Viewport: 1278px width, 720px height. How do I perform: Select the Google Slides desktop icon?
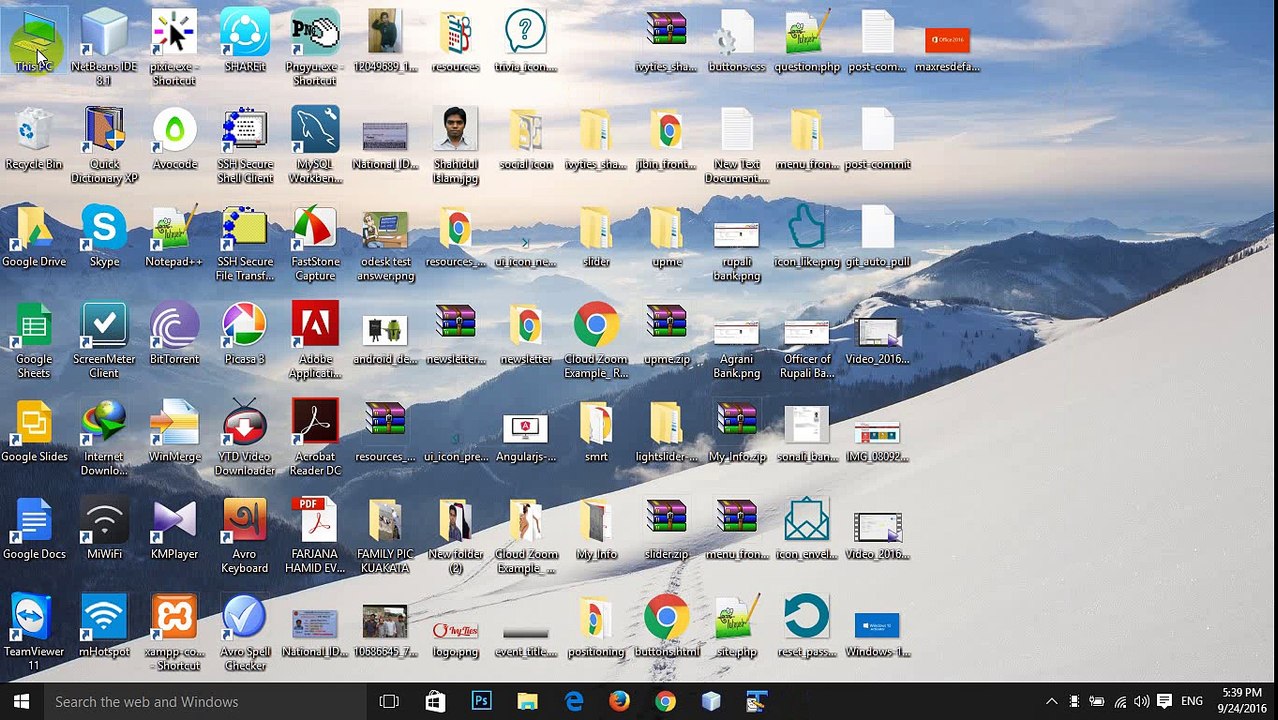(34, 431)
